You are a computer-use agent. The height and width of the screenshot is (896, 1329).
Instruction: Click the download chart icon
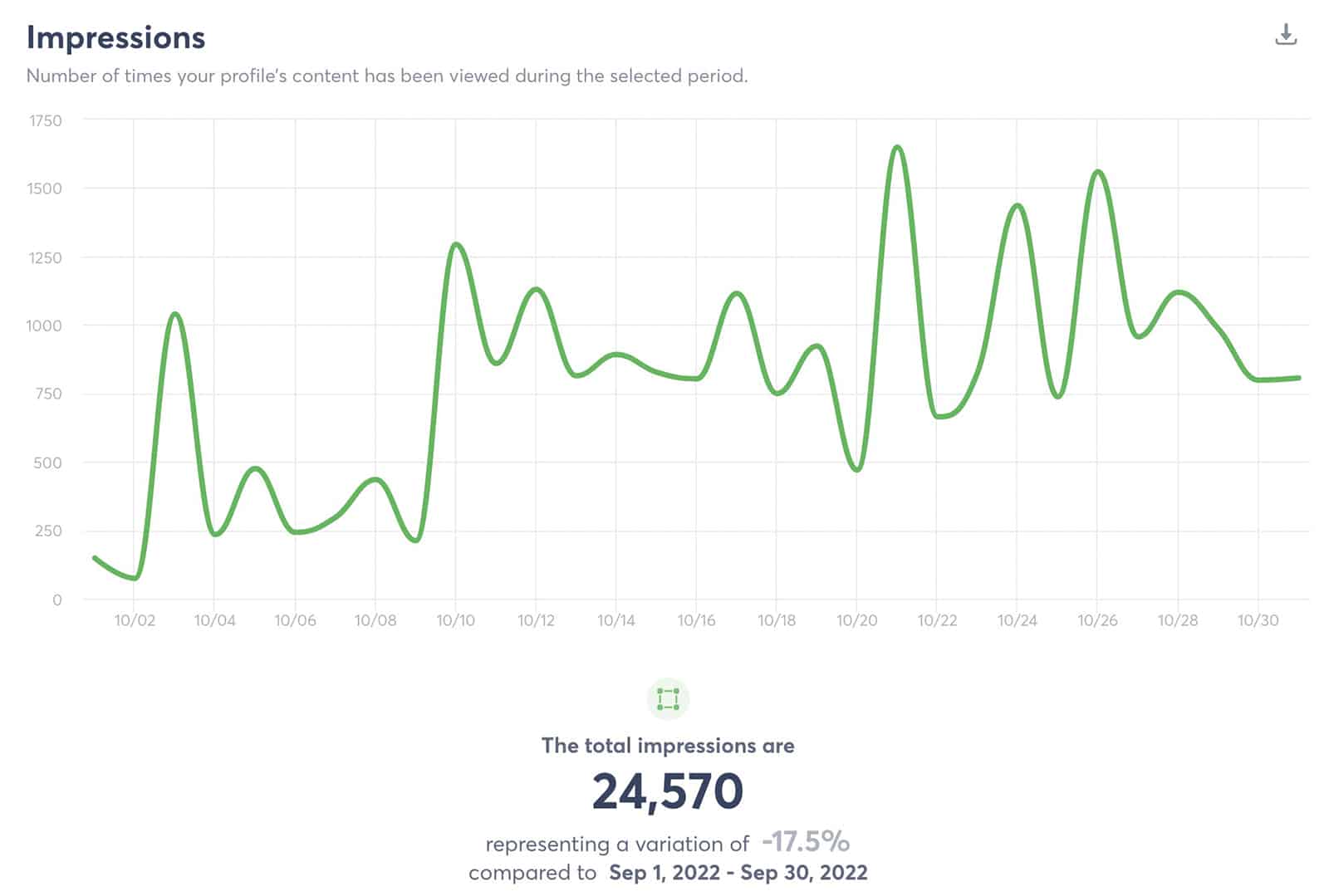1285,35
